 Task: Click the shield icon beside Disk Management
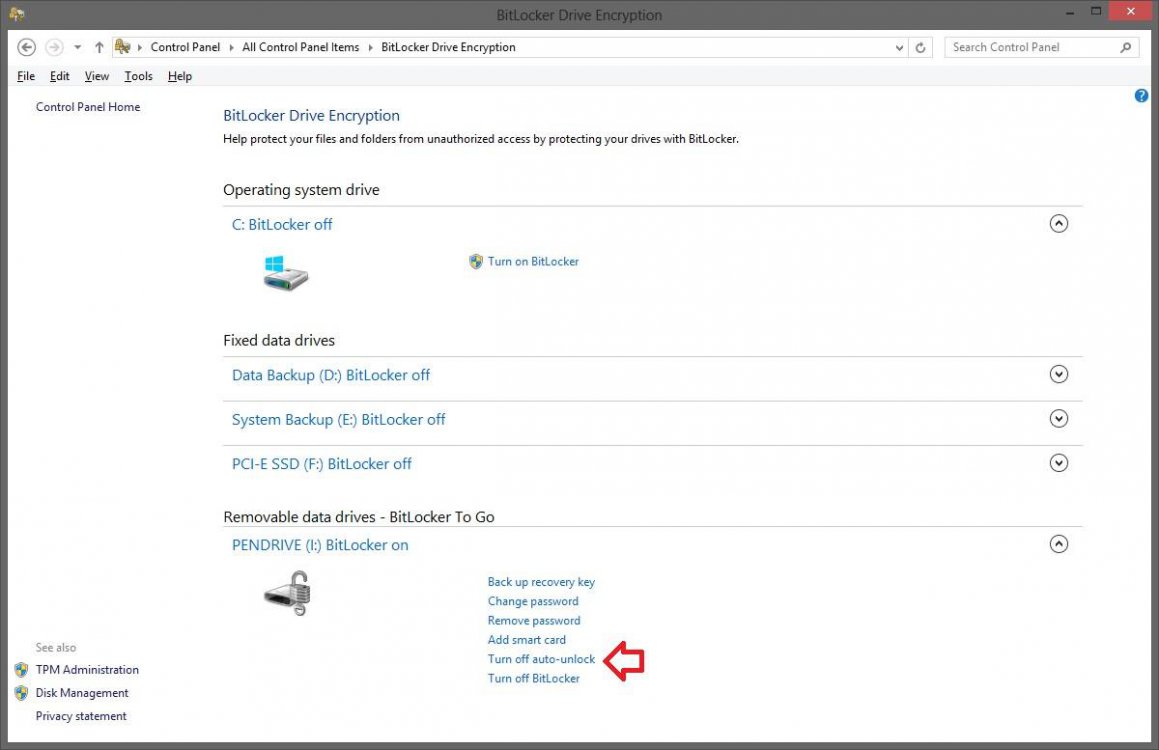point(21,693)
